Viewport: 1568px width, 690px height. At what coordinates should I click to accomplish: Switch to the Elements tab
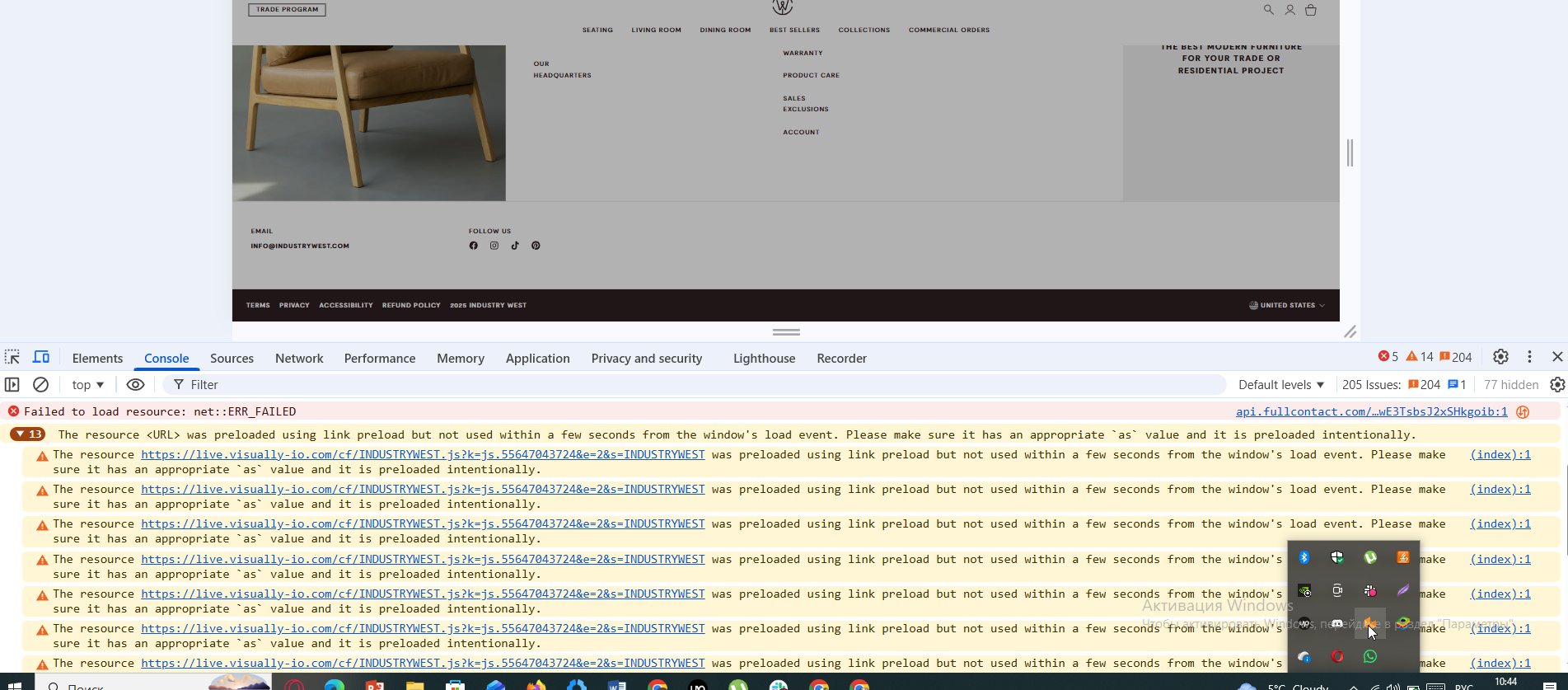click(x=97, y=358)
